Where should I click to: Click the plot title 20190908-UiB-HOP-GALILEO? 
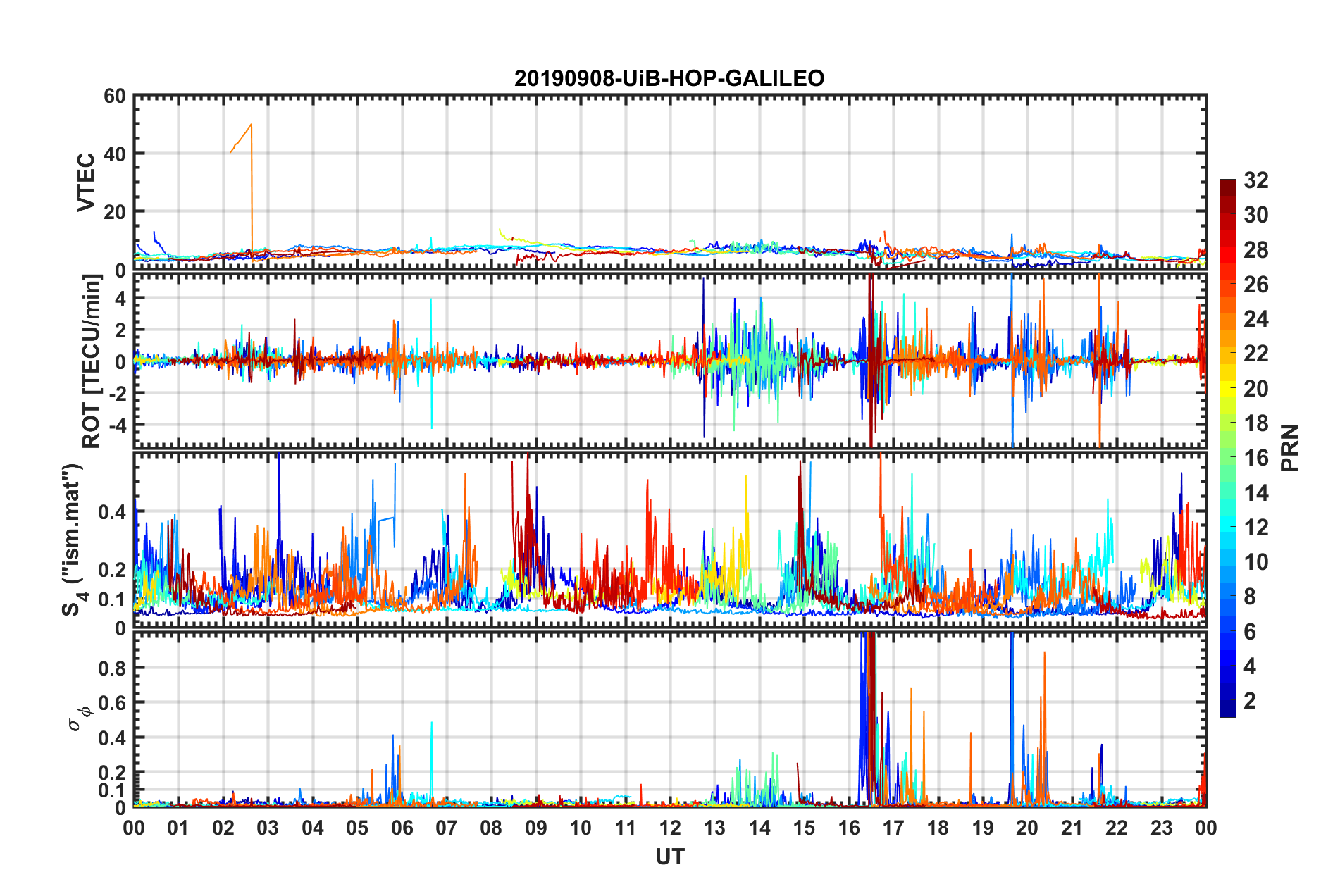click(669, 78)
